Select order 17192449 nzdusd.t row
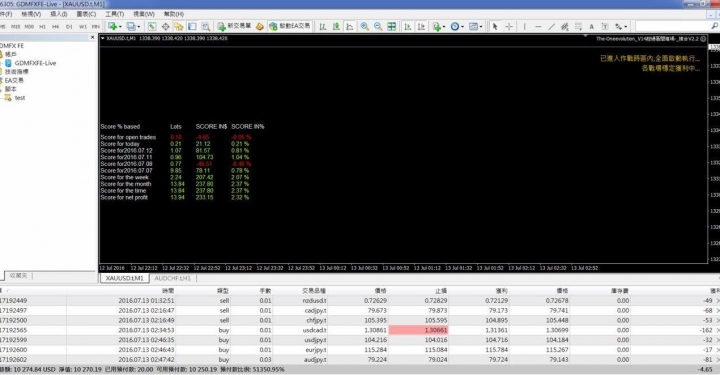 [x=360, y=301]
